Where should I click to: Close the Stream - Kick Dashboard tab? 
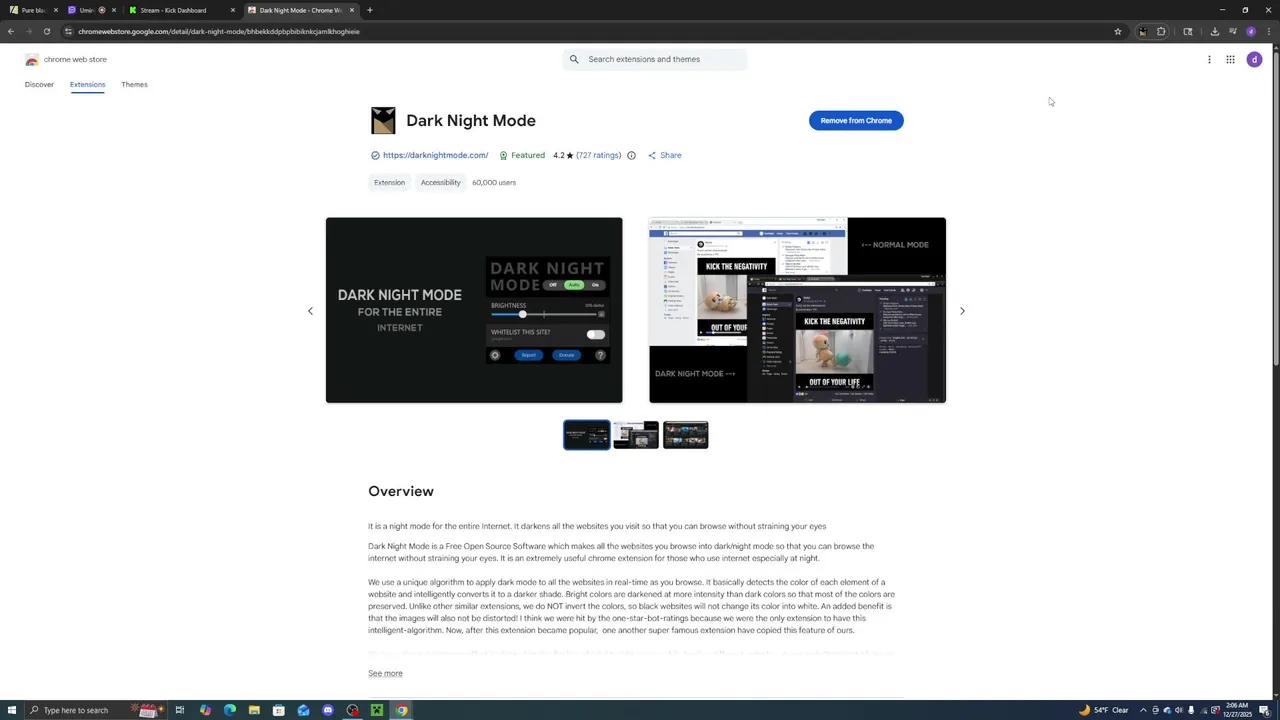click(233, 10)
